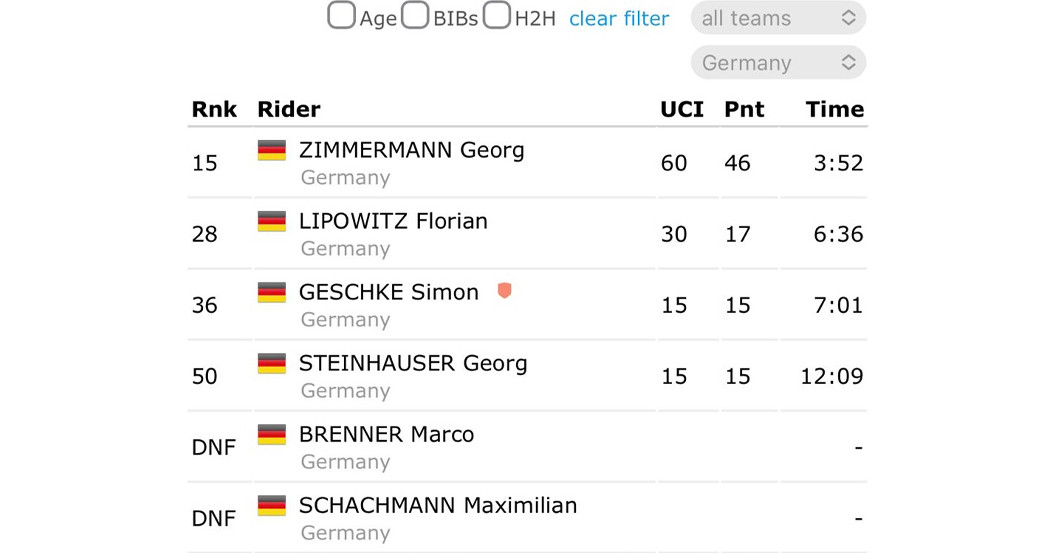Click the UCI column header

coord(682,109)
